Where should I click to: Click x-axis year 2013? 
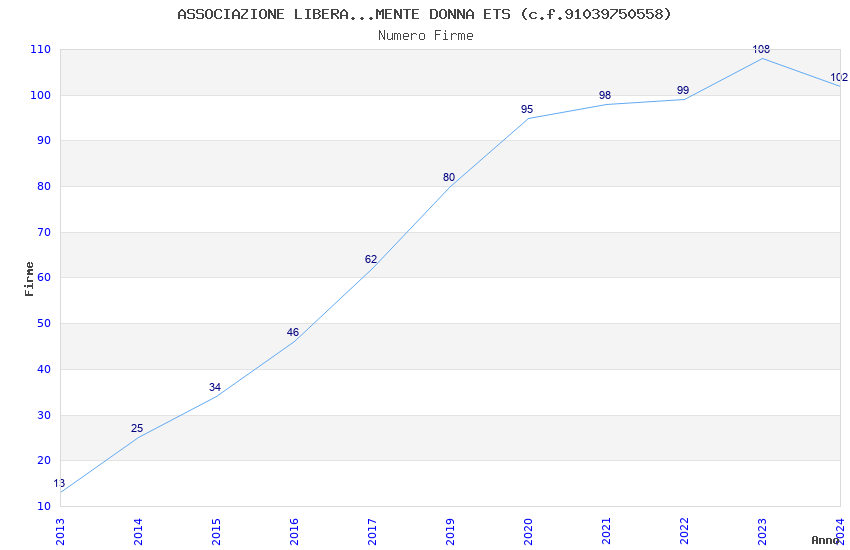[60, 532]
